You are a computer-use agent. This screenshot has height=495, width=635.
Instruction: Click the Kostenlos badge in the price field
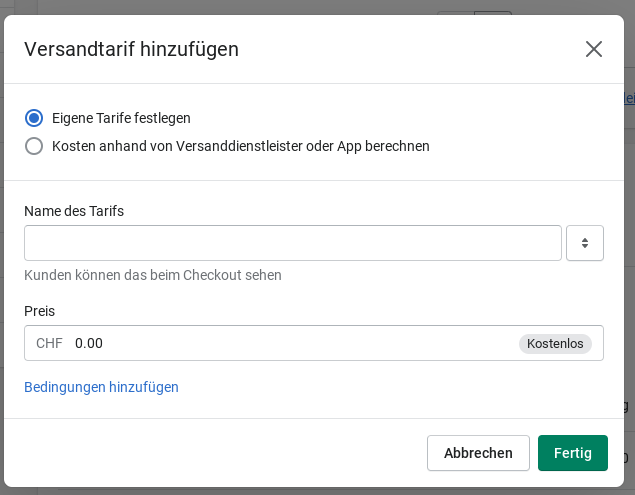(x=555, y=343)
